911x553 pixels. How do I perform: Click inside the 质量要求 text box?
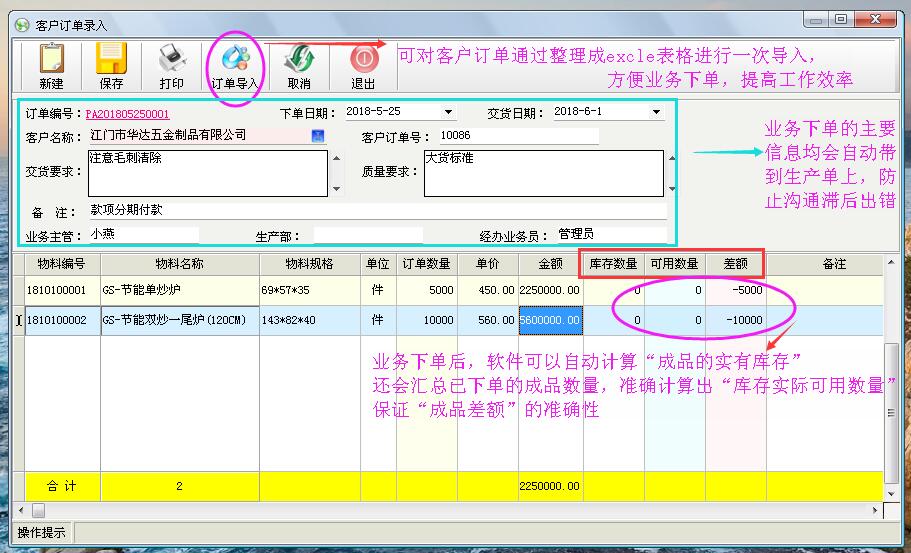click(543, 173)
